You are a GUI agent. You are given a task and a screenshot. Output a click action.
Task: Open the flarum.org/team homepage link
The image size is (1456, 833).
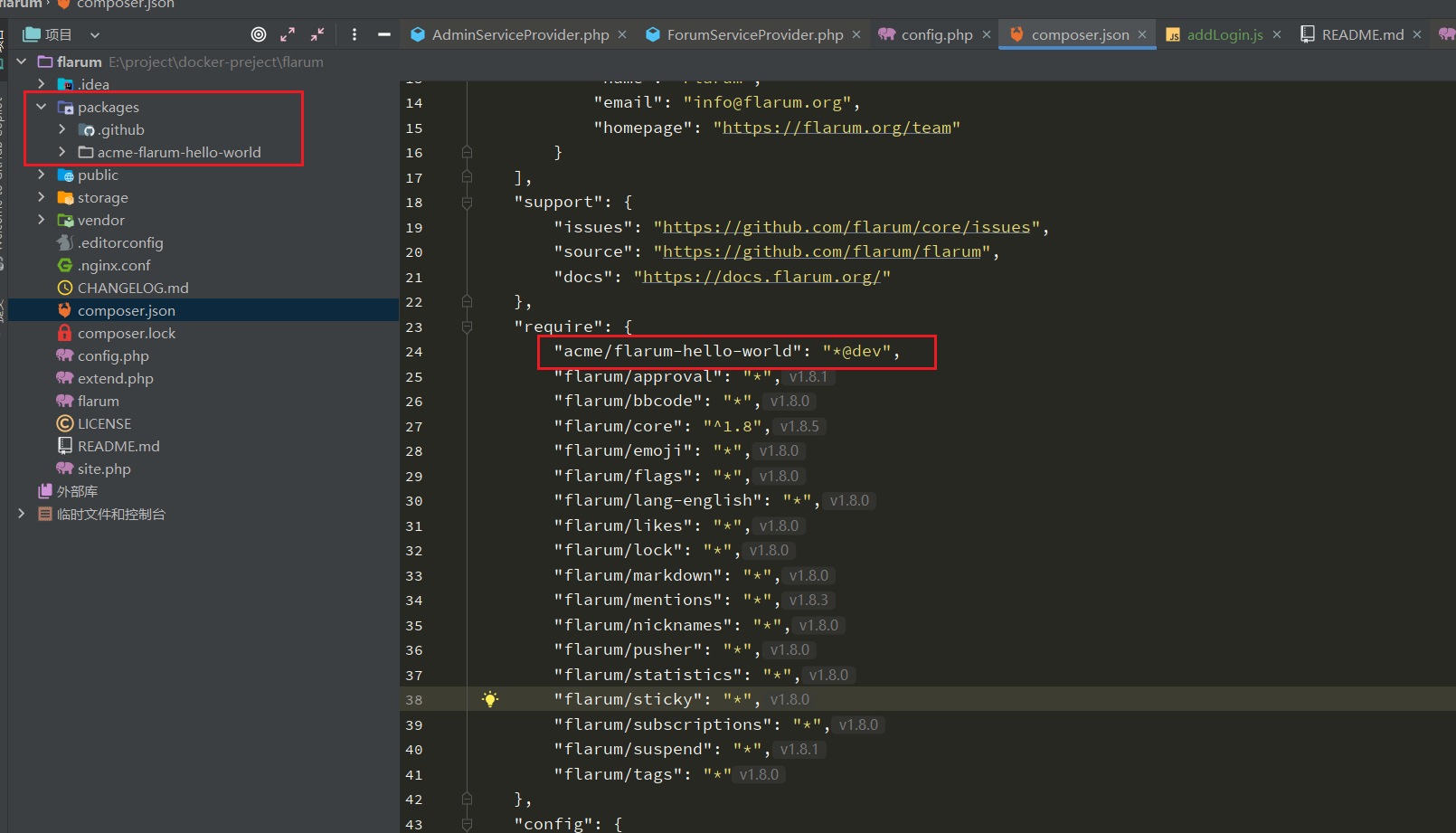click(x=837, y=128)
